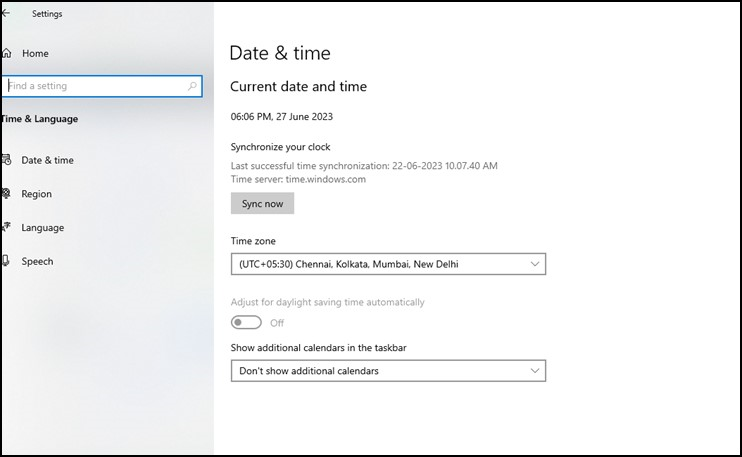Click the back arrow in Settings
This screenshot has width=742, height=457.
pos(5,14)
